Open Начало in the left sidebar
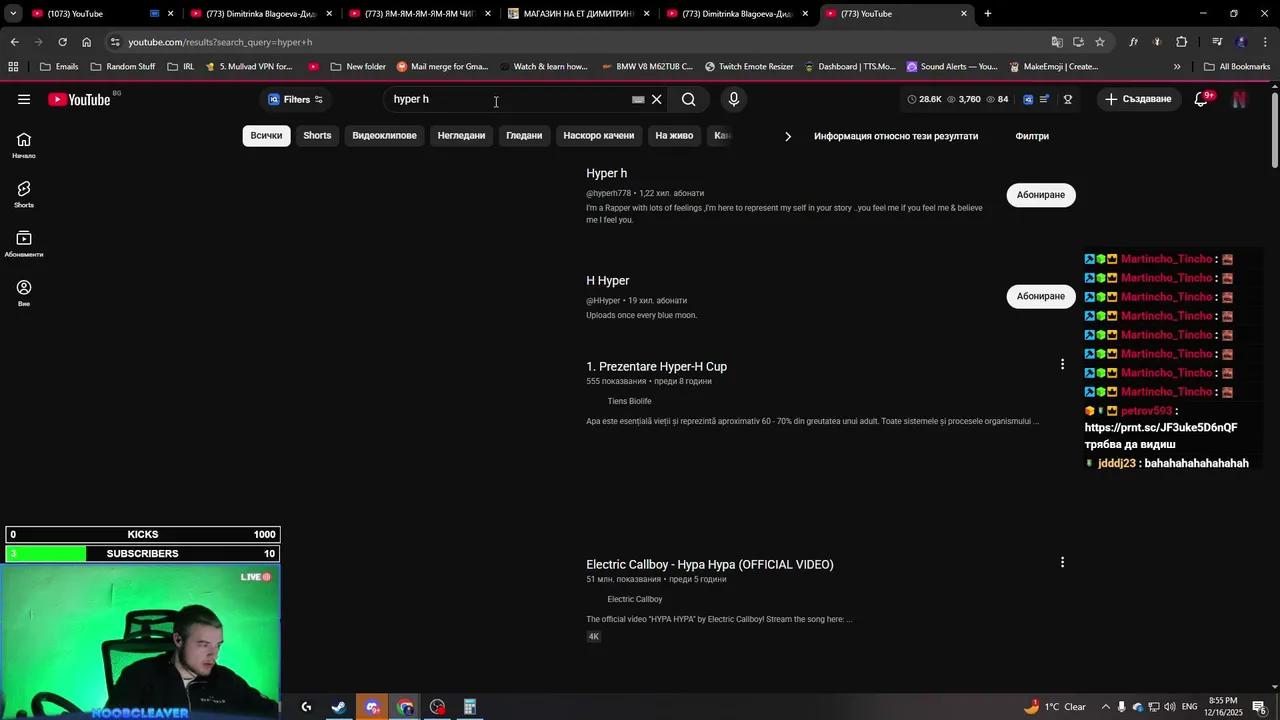This screenshot has width=1280, height=720. coord(24,145)
